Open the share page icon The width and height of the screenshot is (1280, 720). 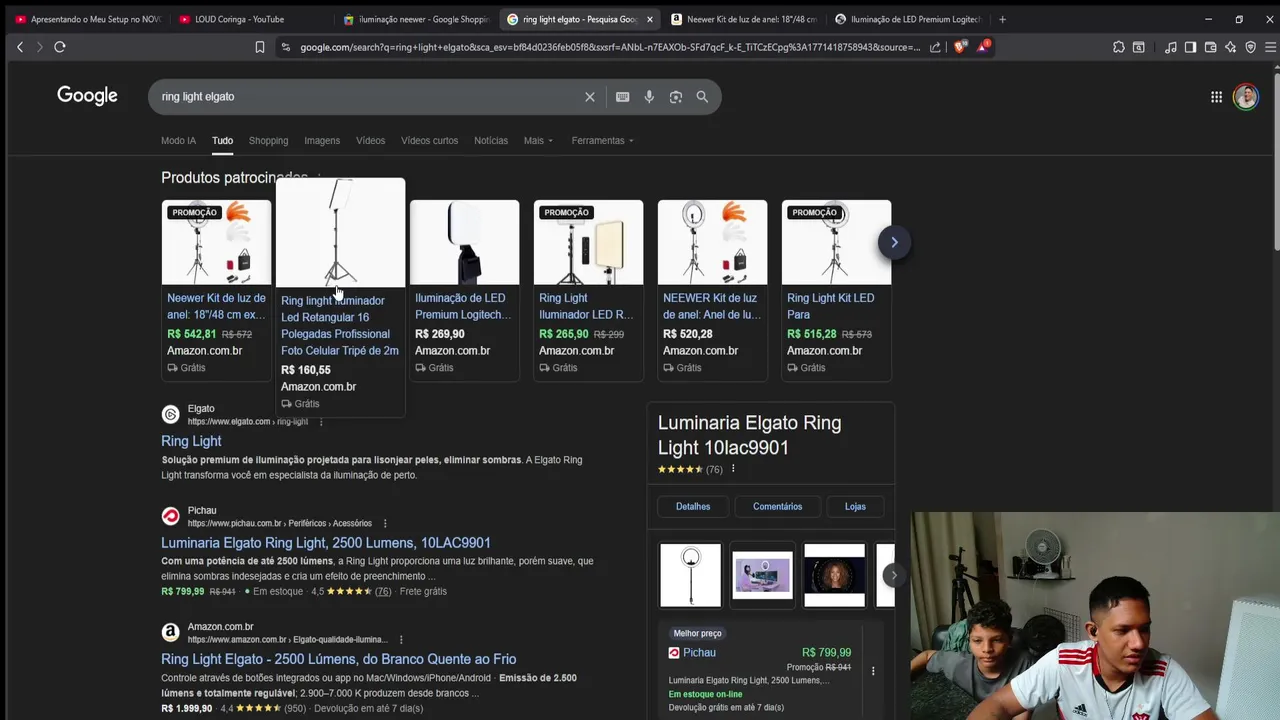[935, 47]
